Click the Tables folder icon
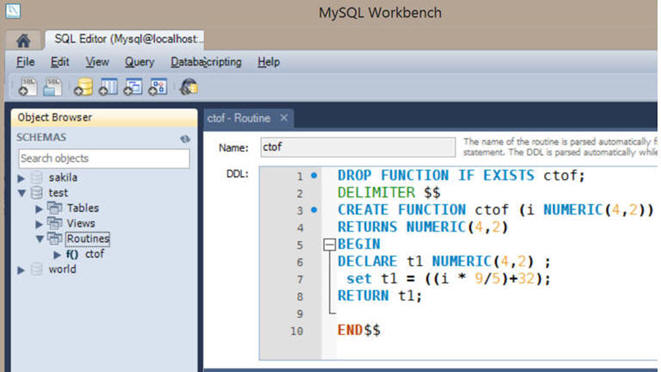 [x=54, y=208]
